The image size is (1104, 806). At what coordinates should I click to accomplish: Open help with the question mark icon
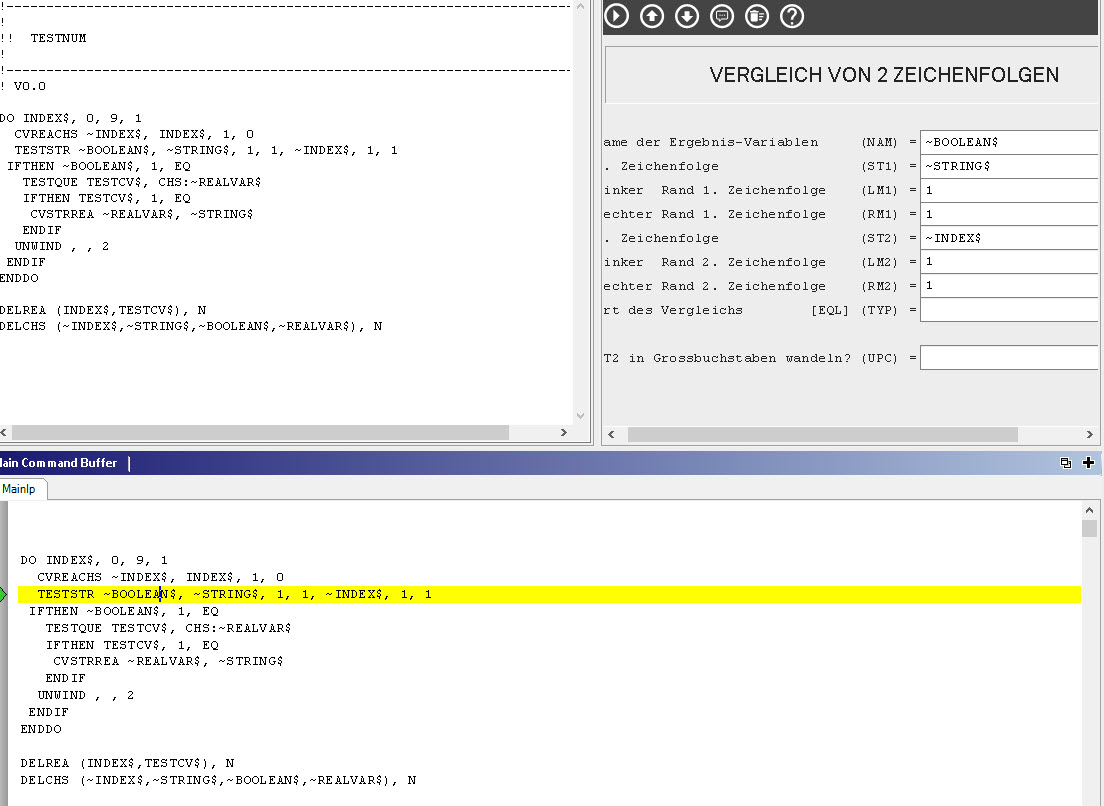792,16
